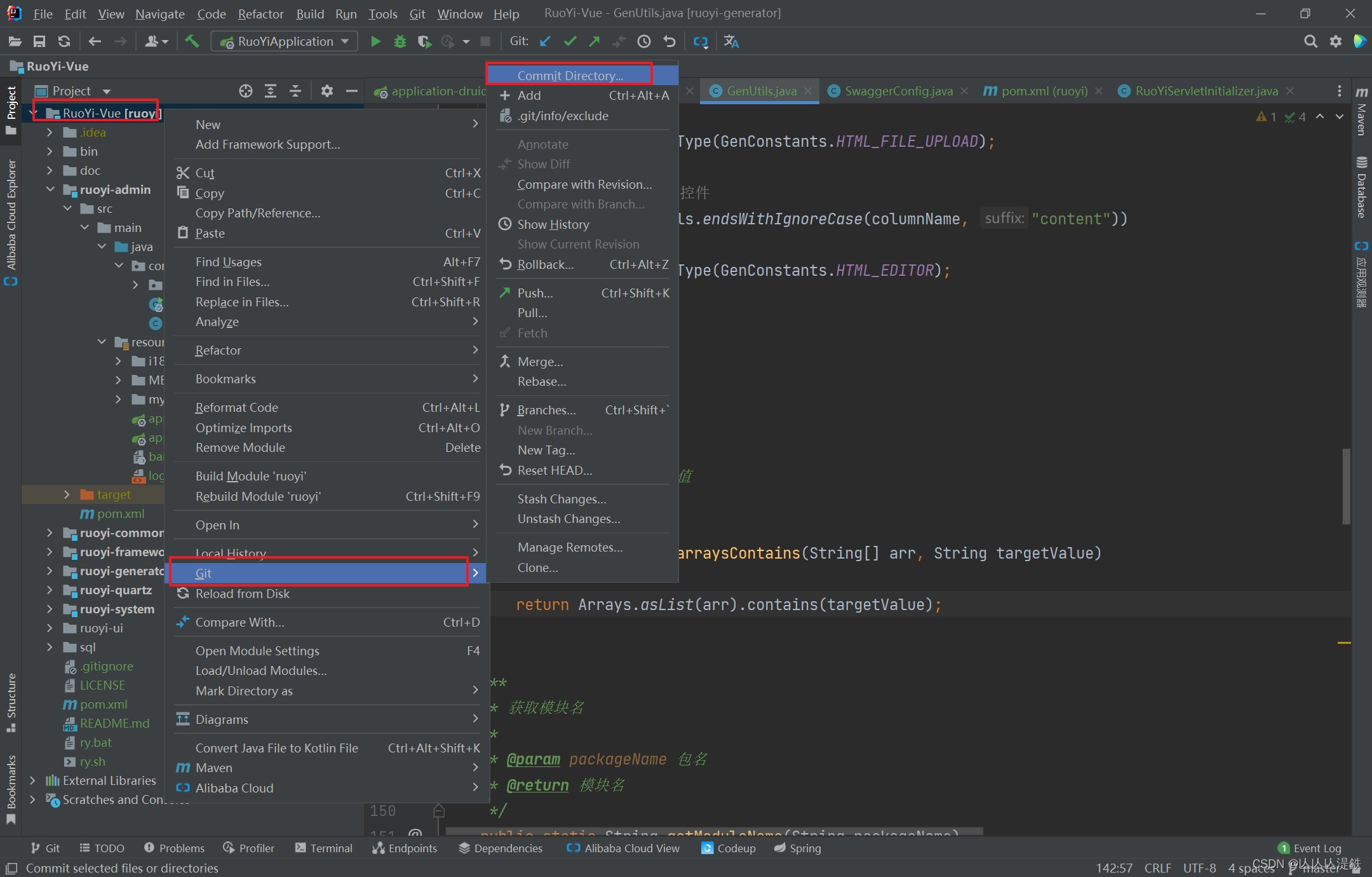Open the RuoYiApplication run configuration dropdown

285,41
